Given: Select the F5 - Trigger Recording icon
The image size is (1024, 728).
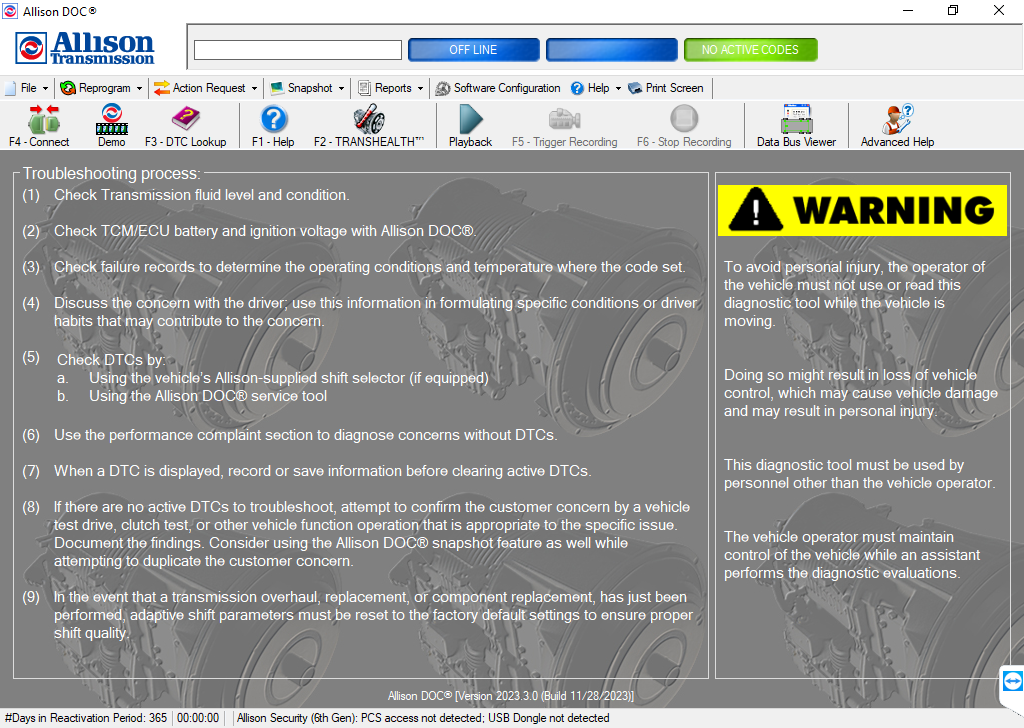Looking at the screenshot, I should pyautogui.click(x=564, y=124).
